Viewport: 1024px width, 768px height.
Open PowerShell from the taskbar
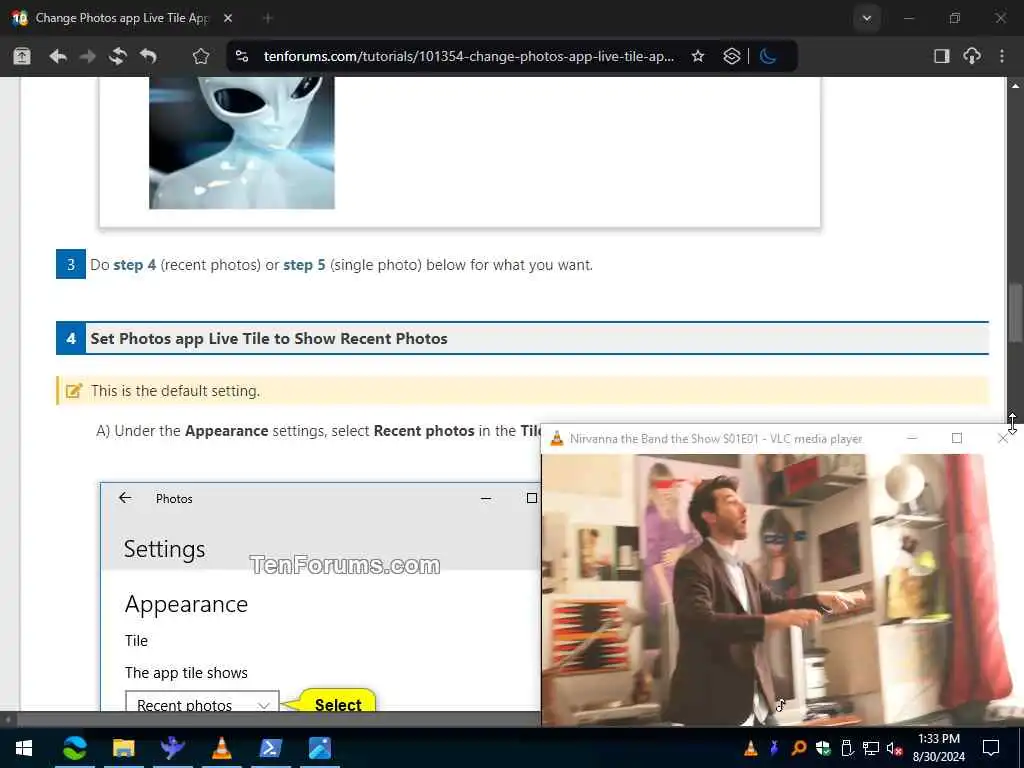pyautogui.click(x=271, y=748)
